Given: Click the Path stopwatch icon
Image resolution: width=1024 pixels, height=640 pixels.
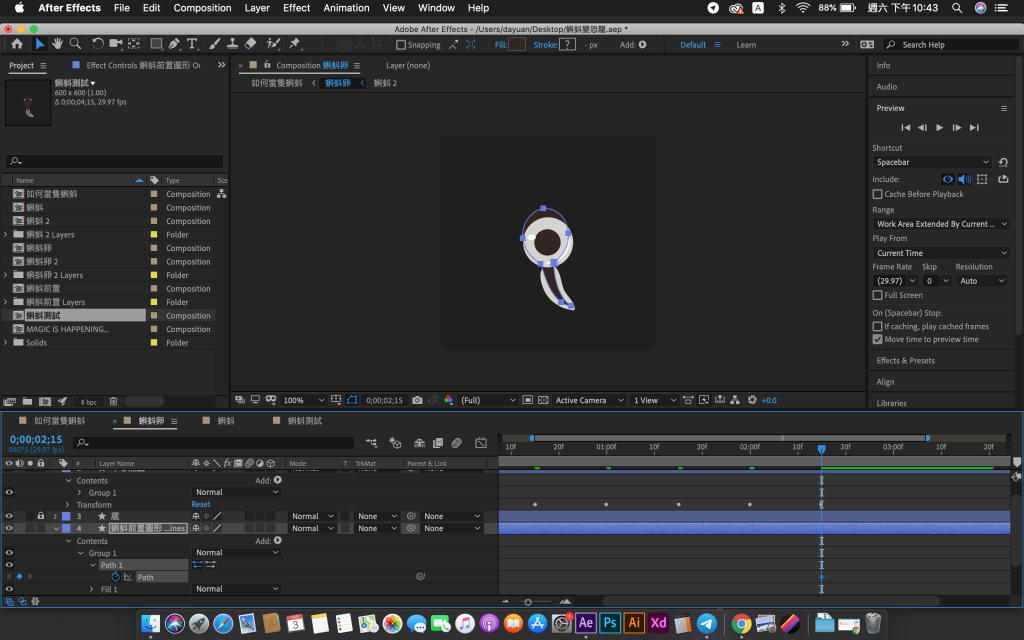Looking at the screenshot, I should [116, 577].
